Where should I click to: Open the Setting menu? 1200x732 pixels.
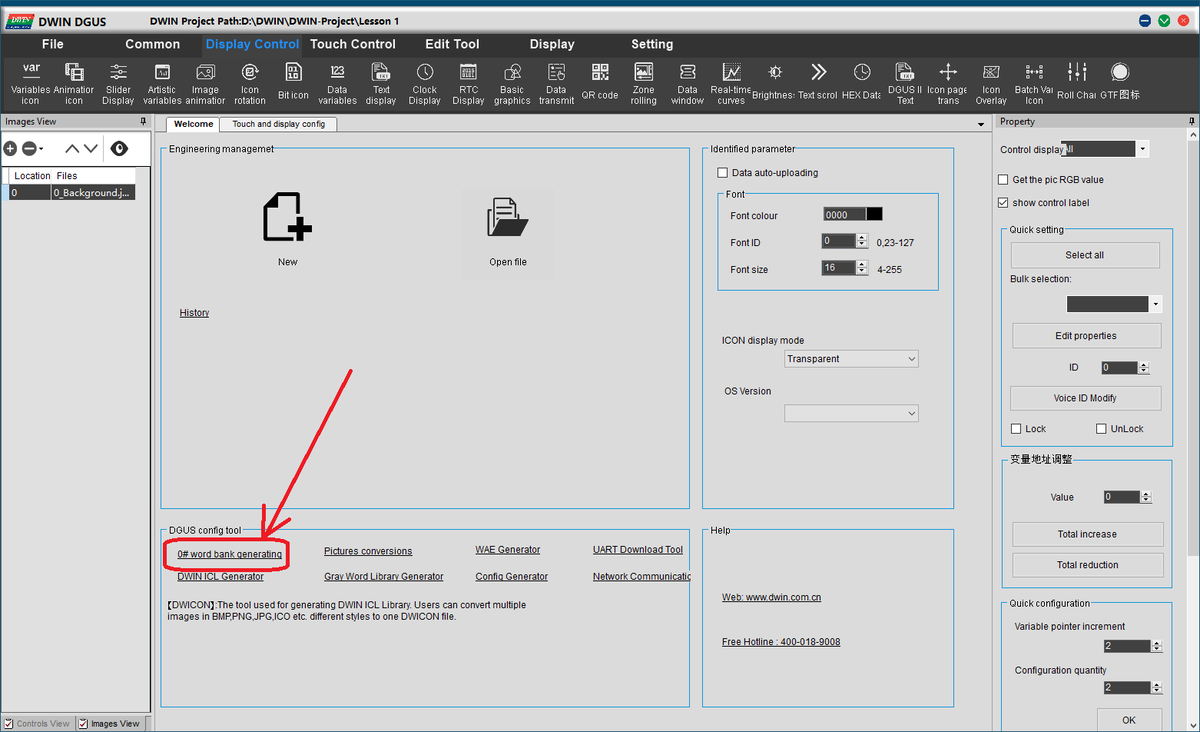(652, 44)
